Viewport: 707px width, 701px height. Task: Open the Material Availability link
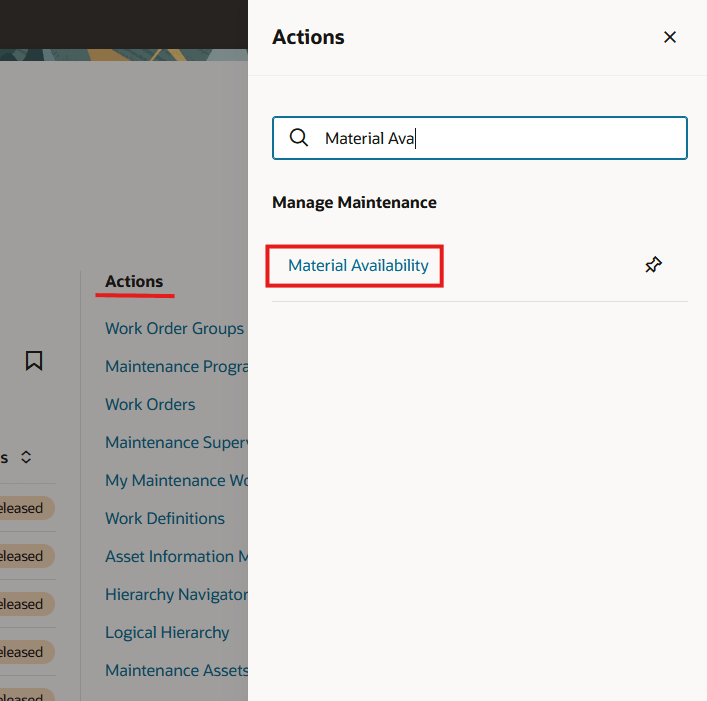point(358,266)
